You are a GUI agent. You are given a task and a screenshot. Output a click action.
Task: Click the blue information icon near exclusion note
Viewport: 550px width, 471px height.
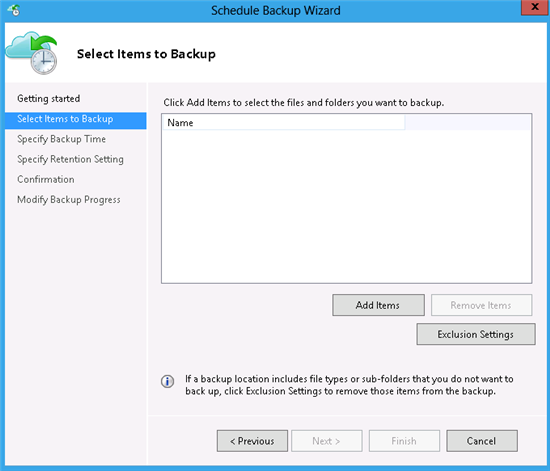click(x=167, y=381)
